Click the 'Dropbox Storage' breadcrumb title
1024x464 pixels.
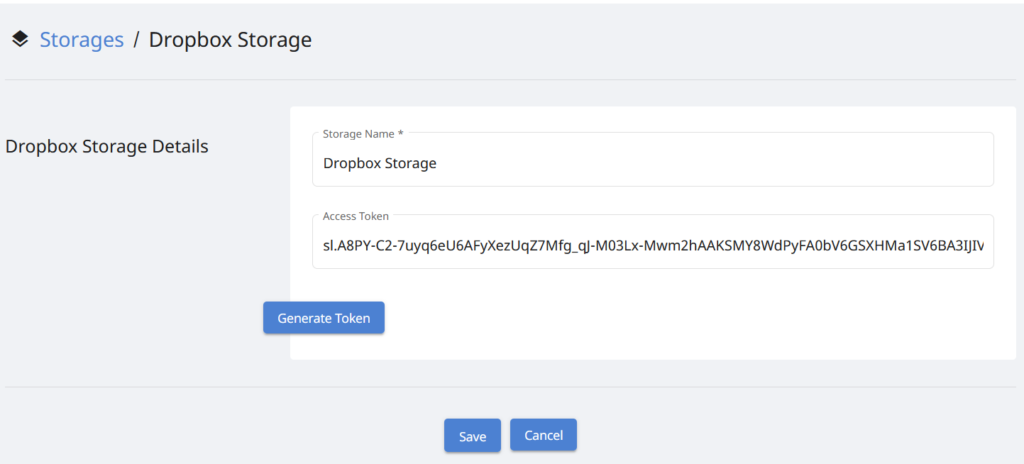click(x=230, y=40)
